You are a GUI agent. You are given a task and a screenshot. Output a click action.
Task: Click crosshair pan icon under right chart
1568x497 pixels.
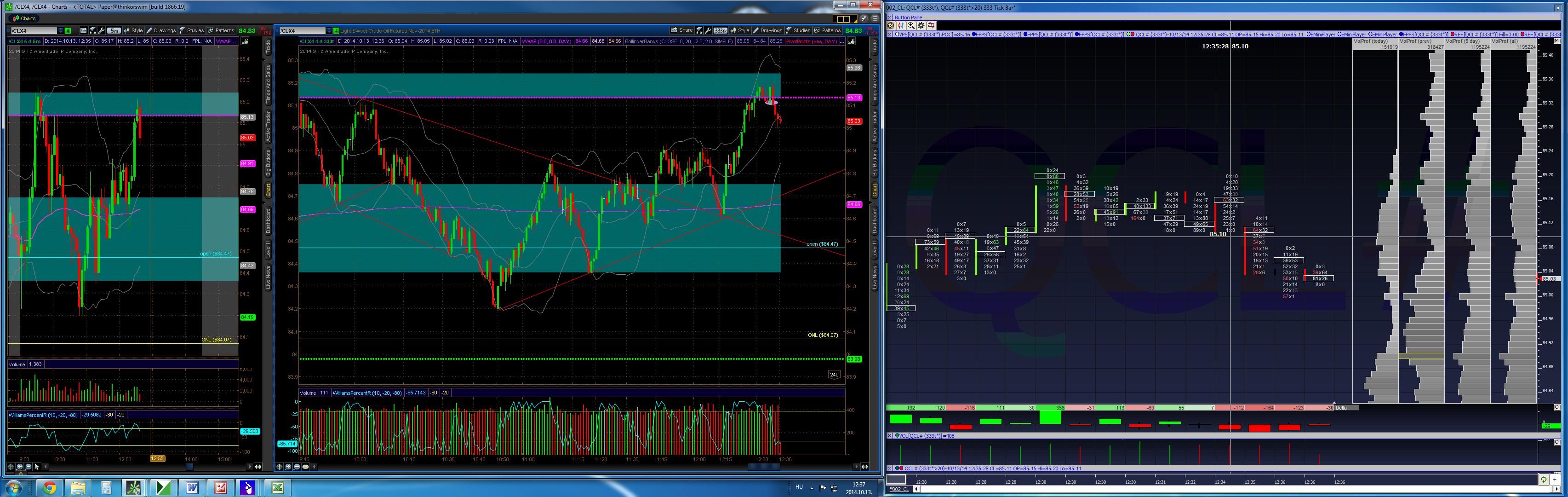[280, 467]
